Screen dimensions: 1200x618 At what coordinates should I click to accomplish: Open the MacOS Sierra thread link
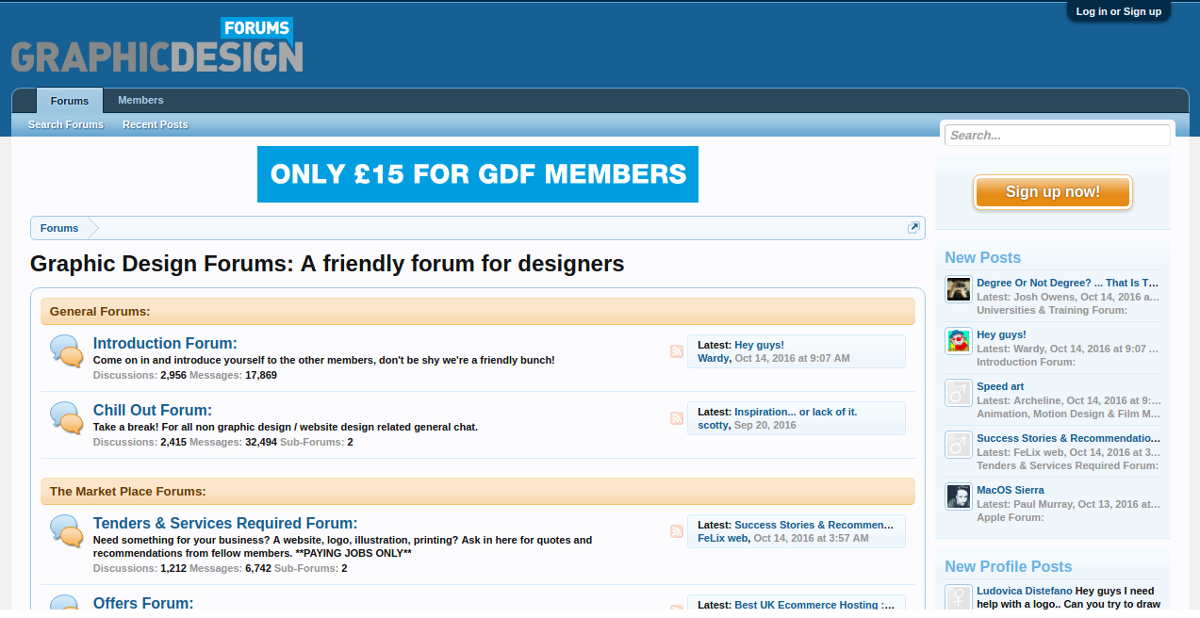click(x=1010, y=490)
